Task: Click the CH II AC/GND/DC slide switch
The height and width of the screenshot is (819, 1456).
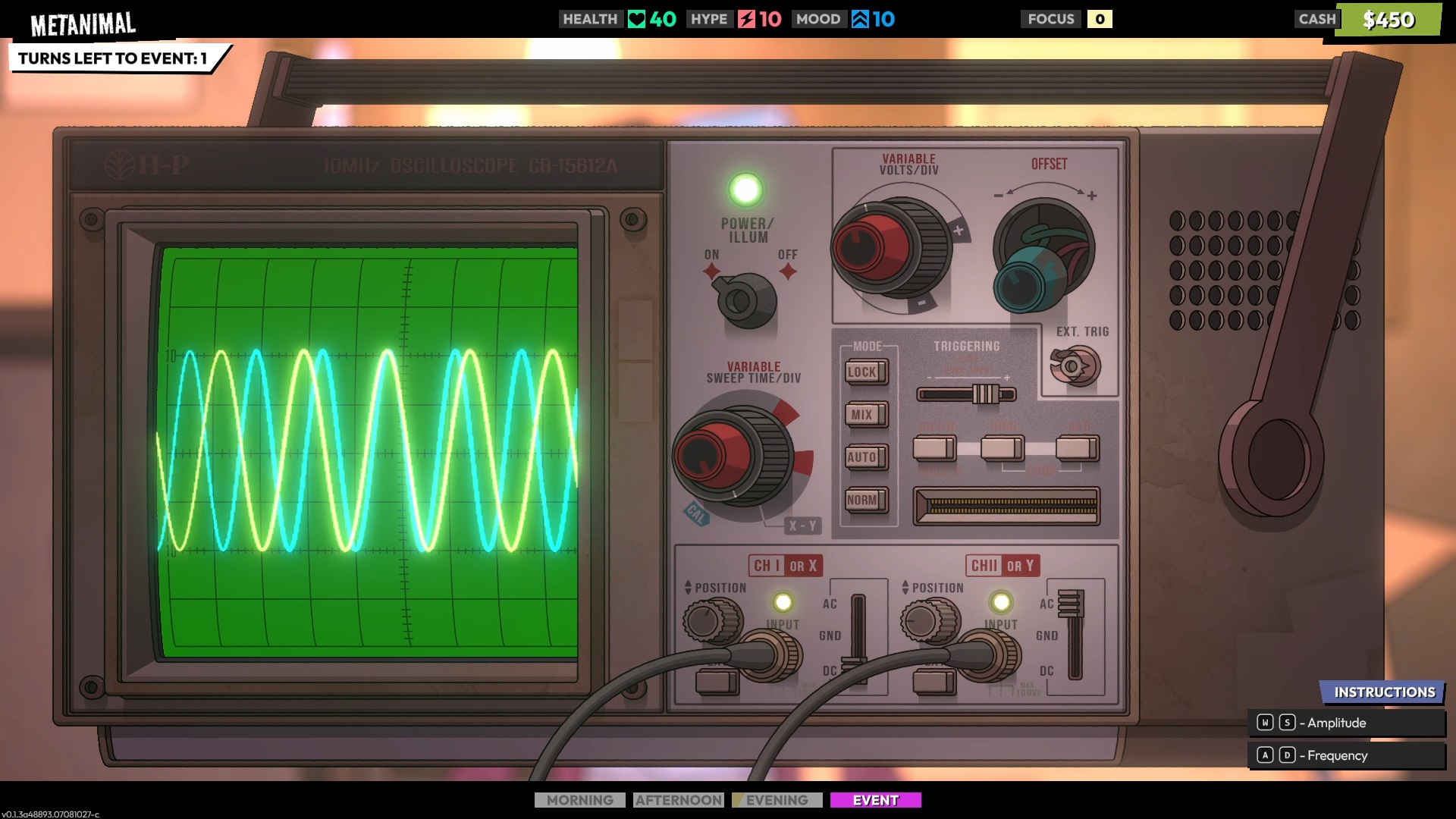Action: 1070,604
